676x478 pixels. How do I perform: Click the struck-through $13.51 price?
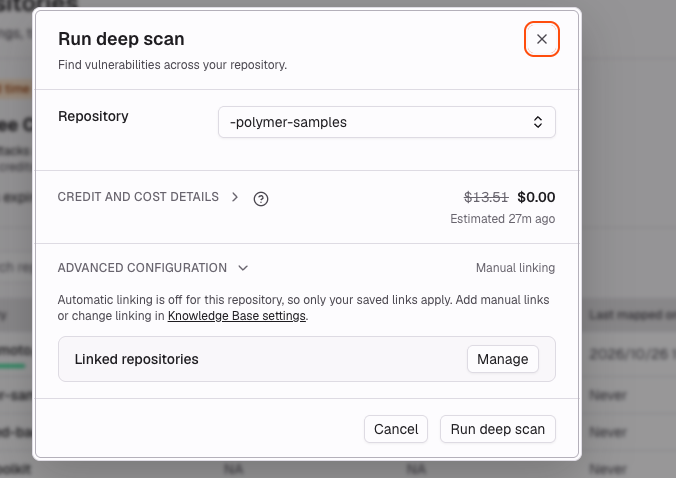(x=486, y=197)
